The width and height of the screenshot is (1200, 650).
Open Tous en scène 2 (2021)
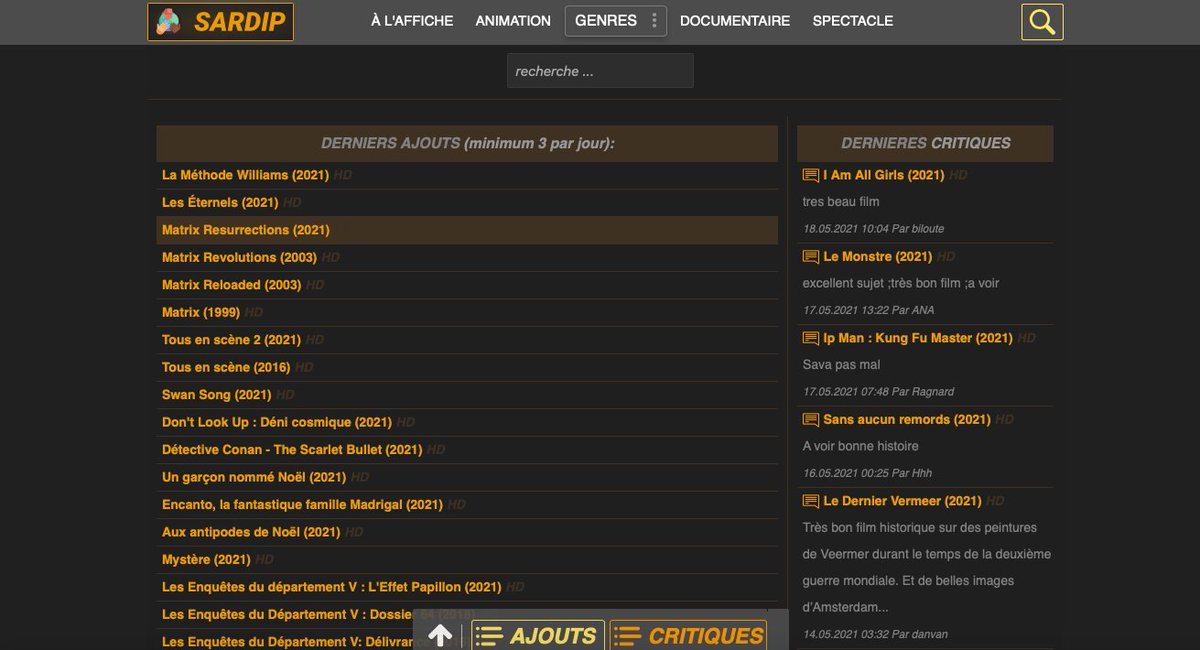pyautogui.click(x=231, y=340)
